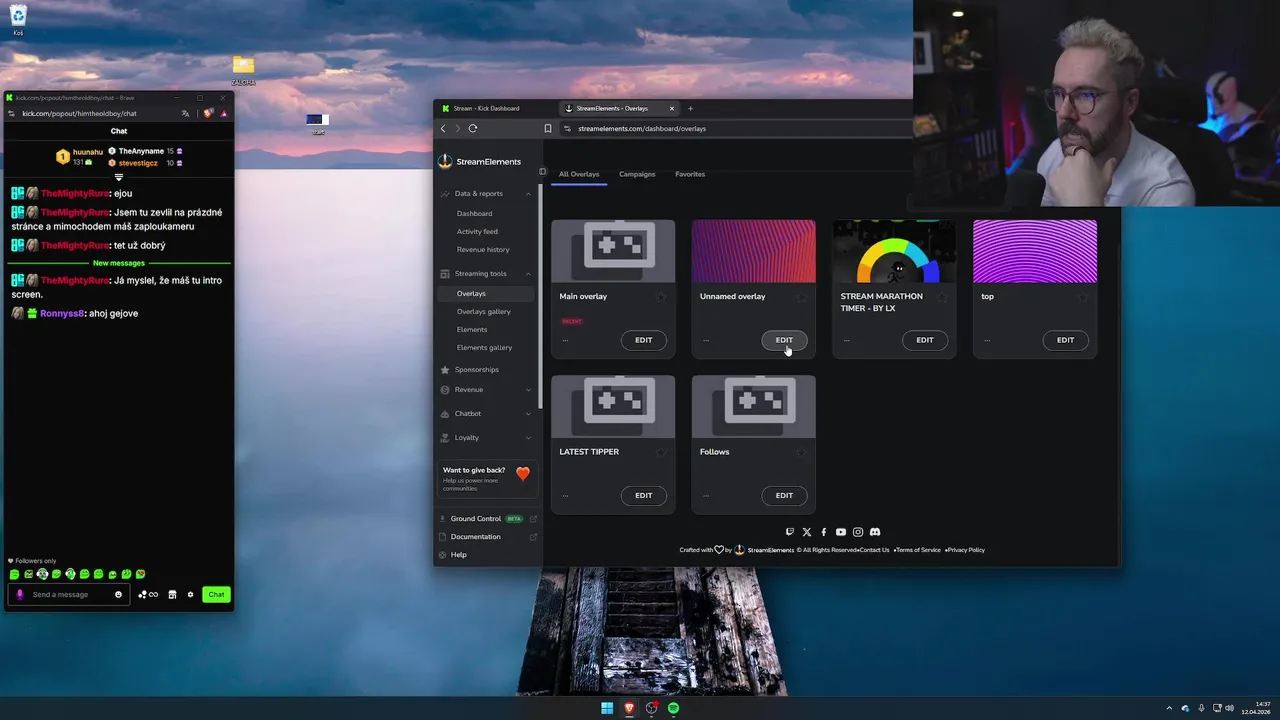Open Follows overlay three-dot options menu
This screenshot has height=720, width=1280.
pos(706,495)
